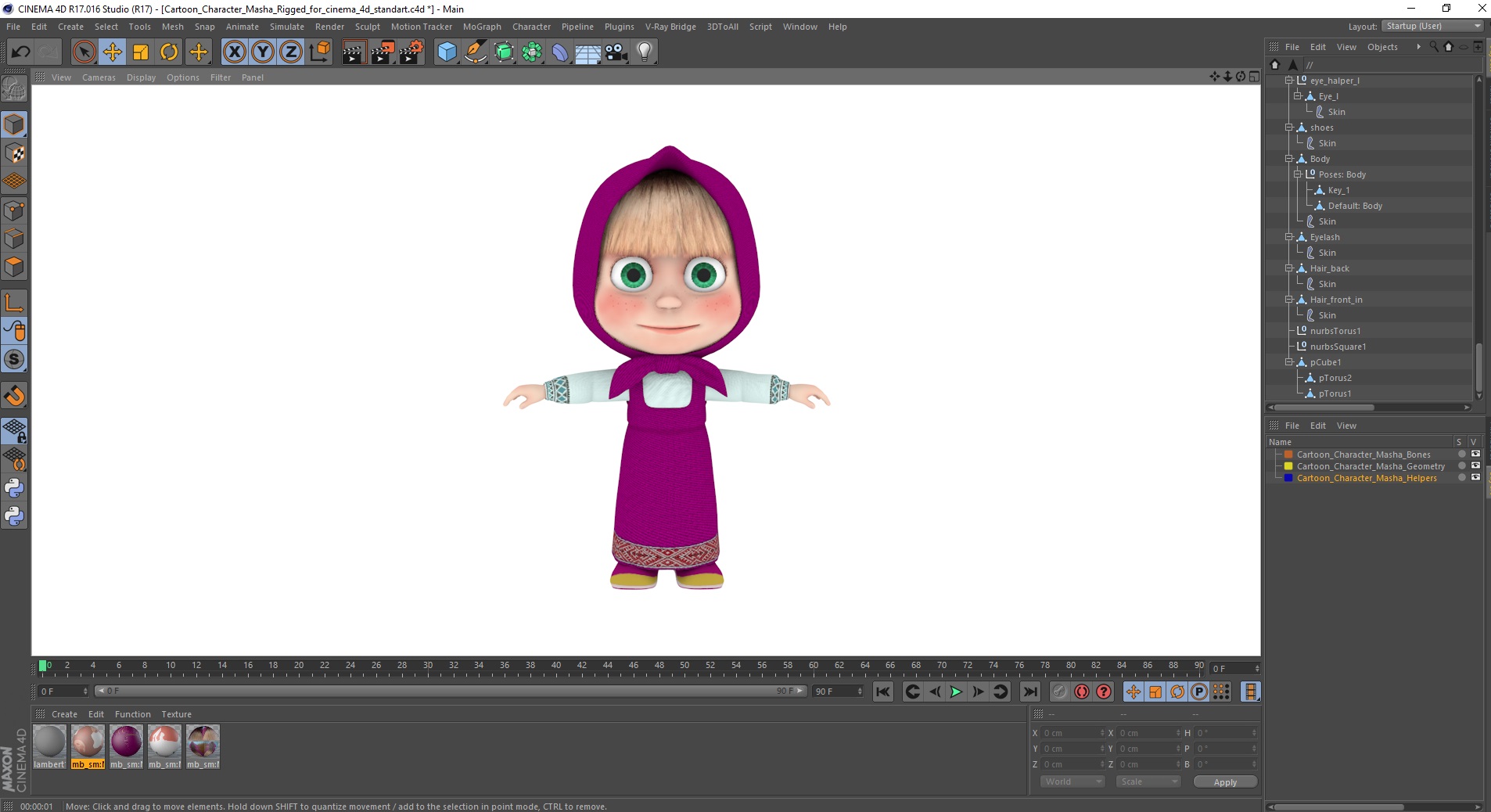Viewport: 1491px width, 812px height.
Task: Click the coordinate system icon
Action: tap(319, 52)
